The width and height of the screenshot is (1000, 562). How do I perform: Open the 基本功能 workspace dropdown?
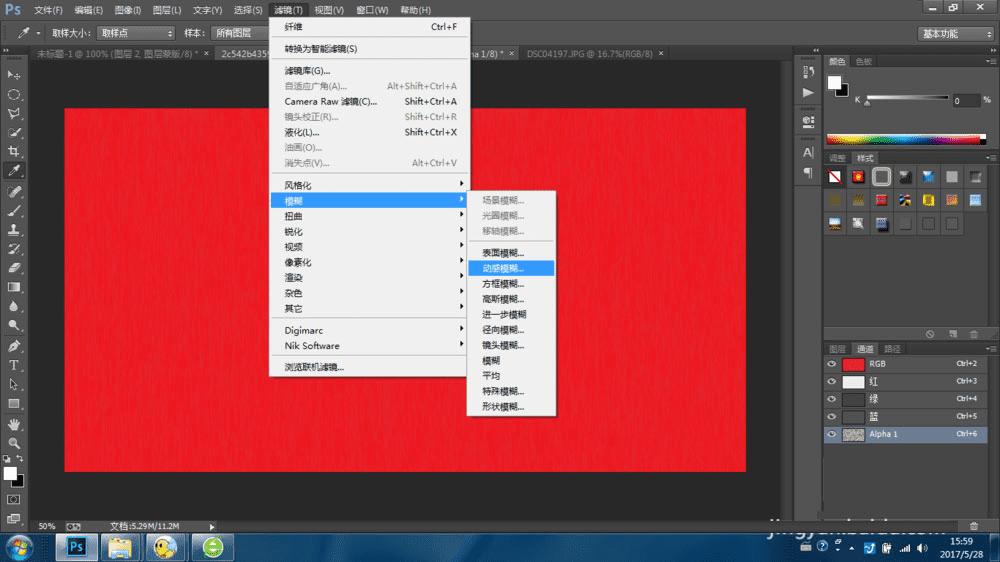pos(956,34)
